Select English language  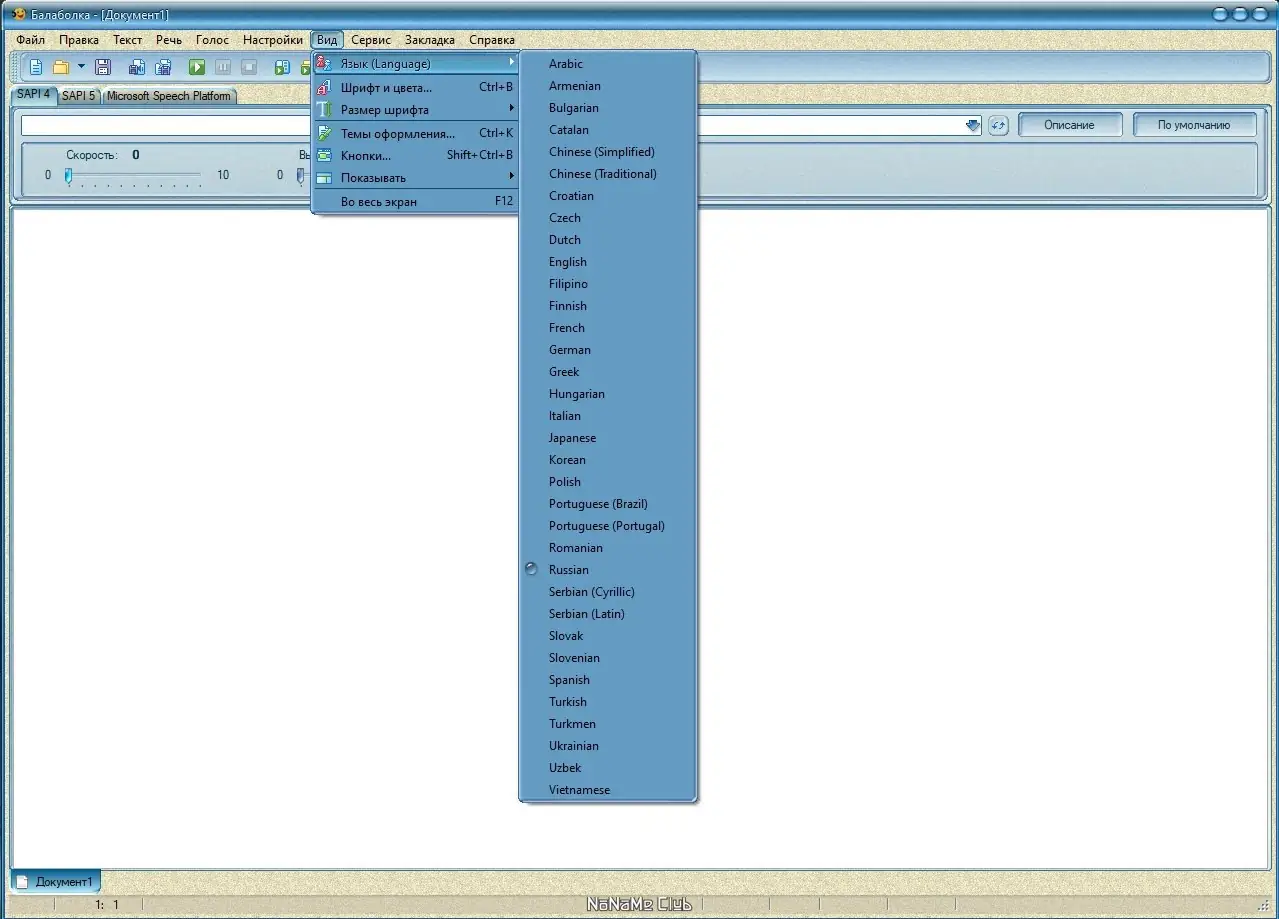click(607, 262)
